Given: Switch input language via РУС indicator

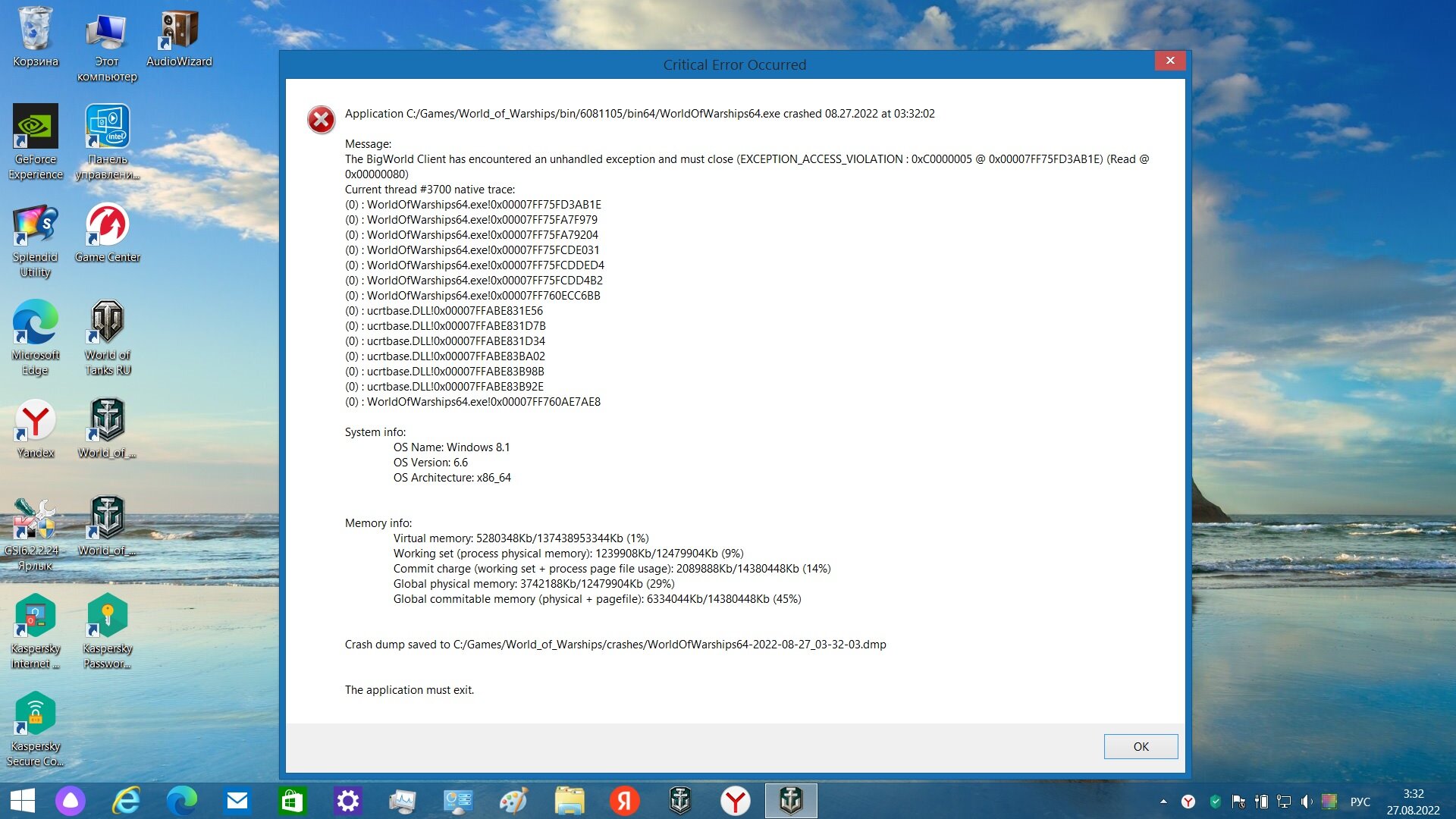Looking at the screenshot, I should point(1360,802).
